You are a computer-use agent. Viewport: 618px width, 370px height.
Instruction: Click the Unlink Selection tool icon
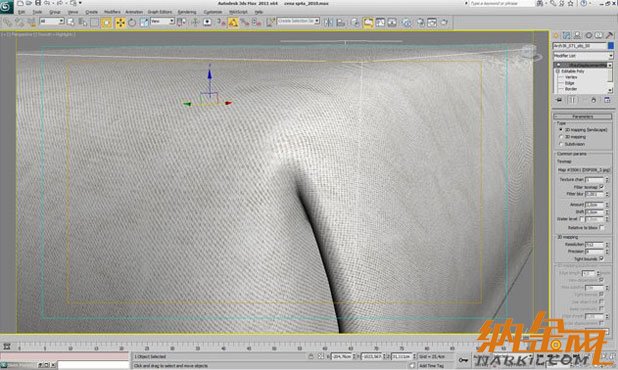pos(19,22)
